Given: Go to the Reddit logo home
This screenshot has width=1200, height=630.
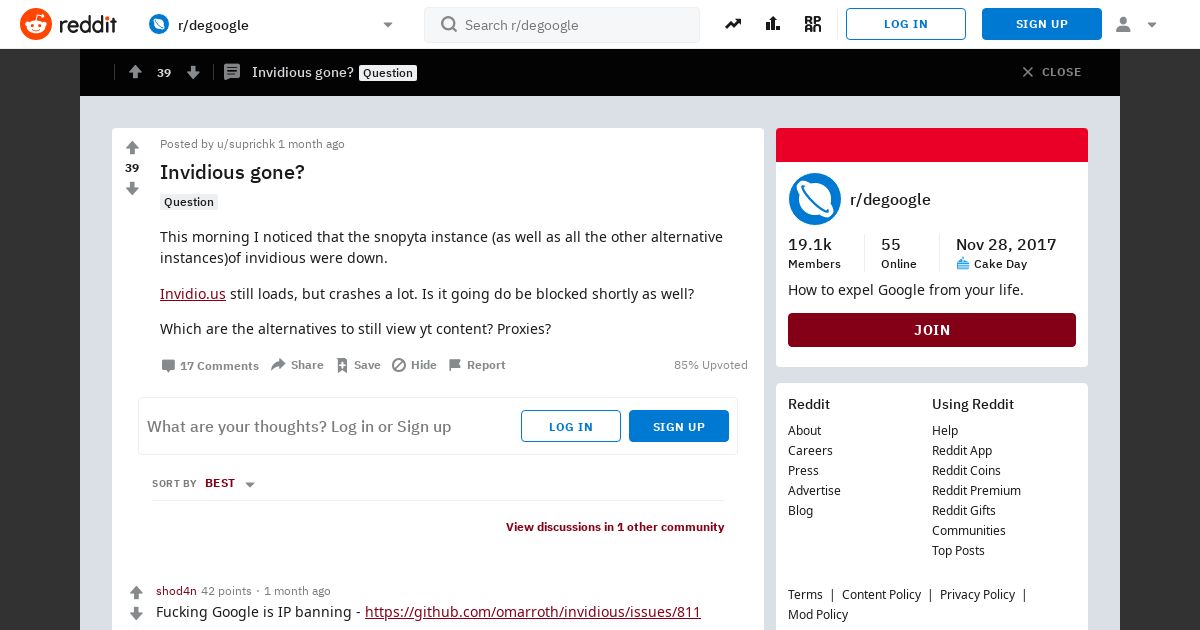Looking at the screenshot, I should pos(68,24).
